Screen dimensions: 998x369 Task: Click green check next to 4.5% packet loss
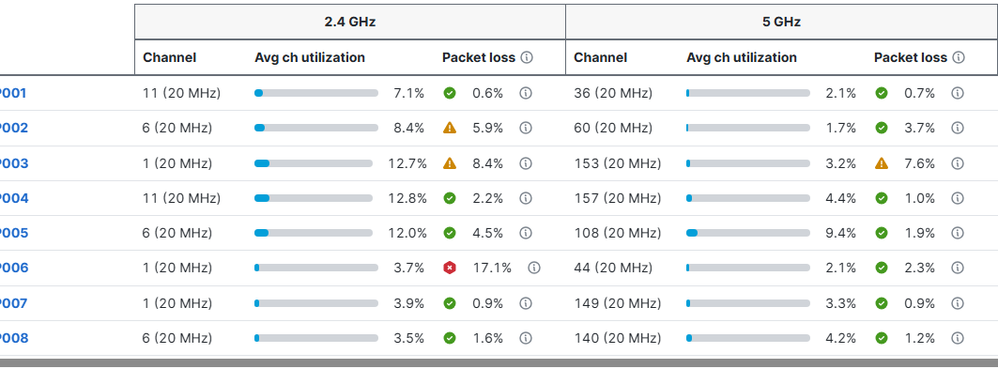(449, 233)
